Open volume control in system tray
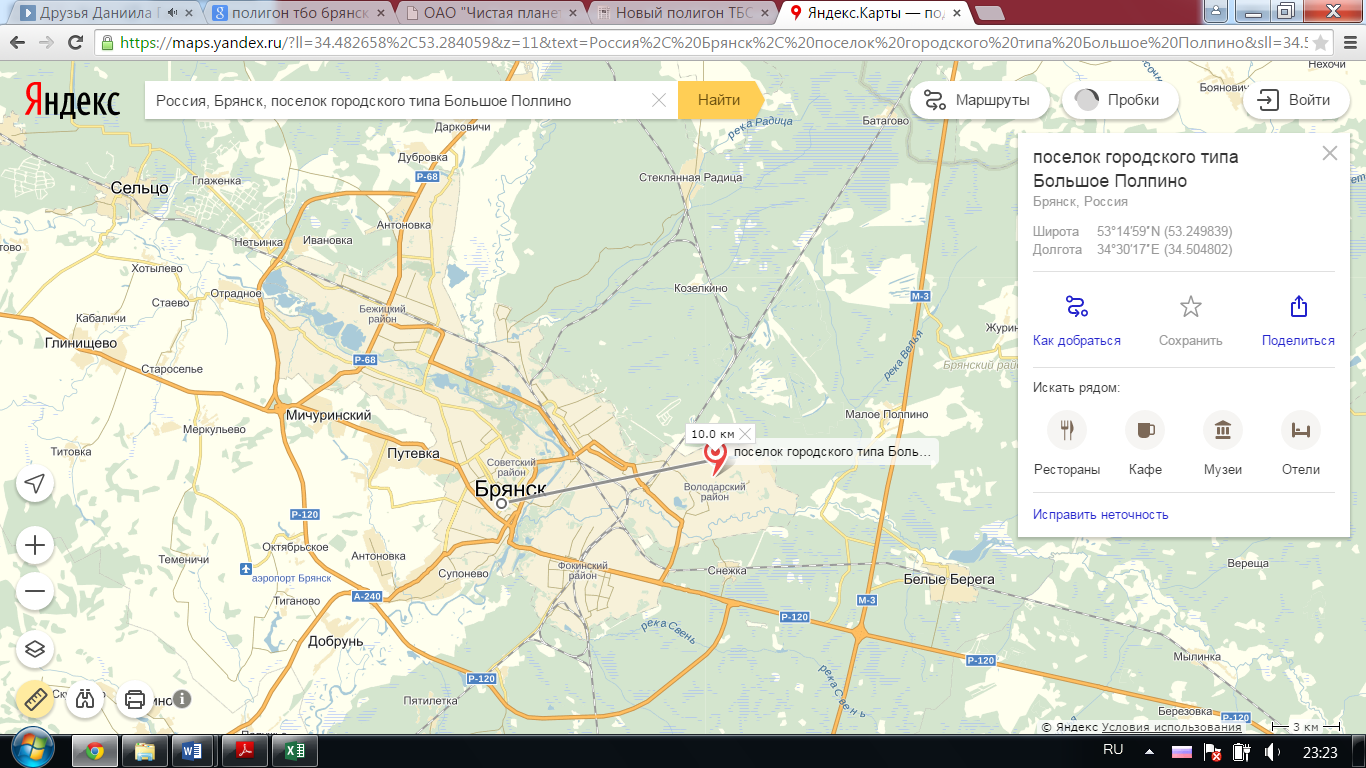The height and width of the screenshot is (768, 1366). (1273, 751)
